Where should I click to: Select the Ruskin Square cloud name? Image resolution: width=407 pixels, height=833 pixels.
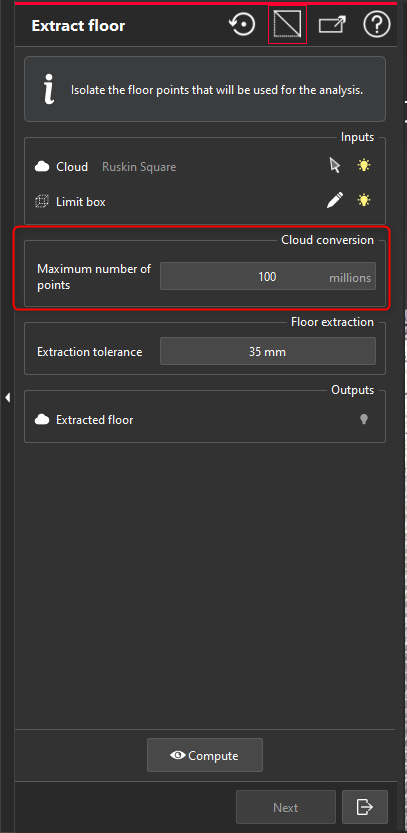pyautogui.click(x=139, y=167)
